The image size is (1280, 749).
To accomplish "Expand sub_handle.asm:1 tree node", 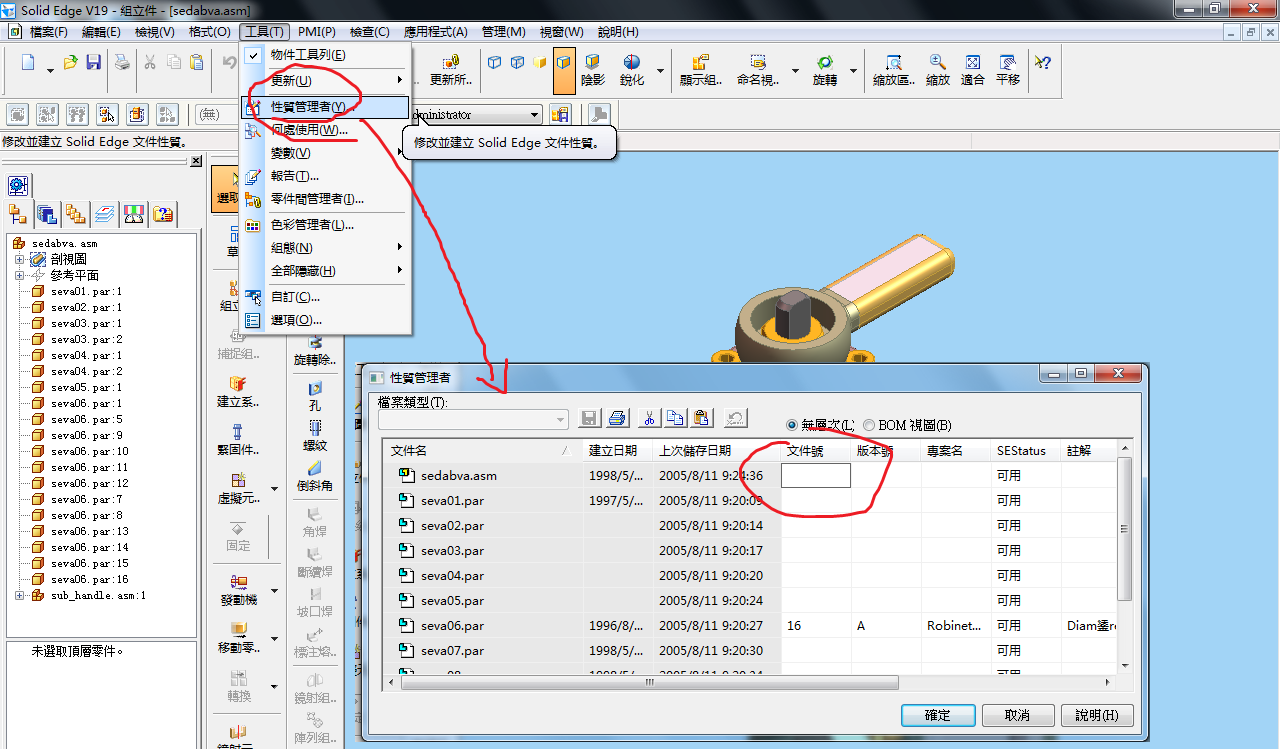I will (19, 596).
